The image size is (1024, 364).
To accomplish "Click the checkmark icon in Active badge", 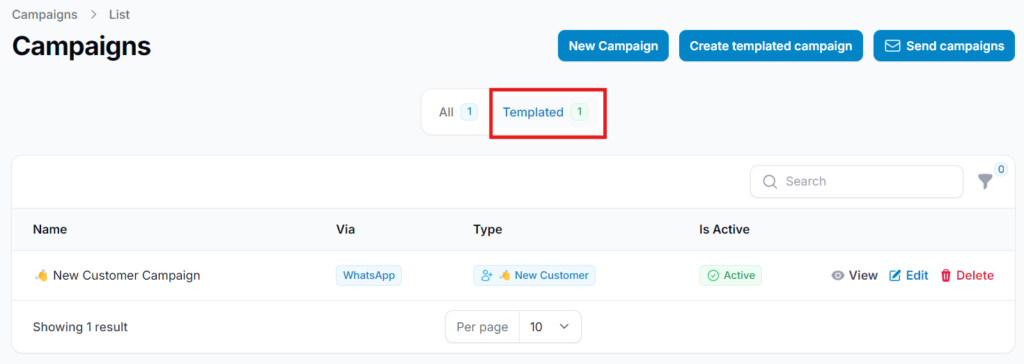I will coord(713,276).
